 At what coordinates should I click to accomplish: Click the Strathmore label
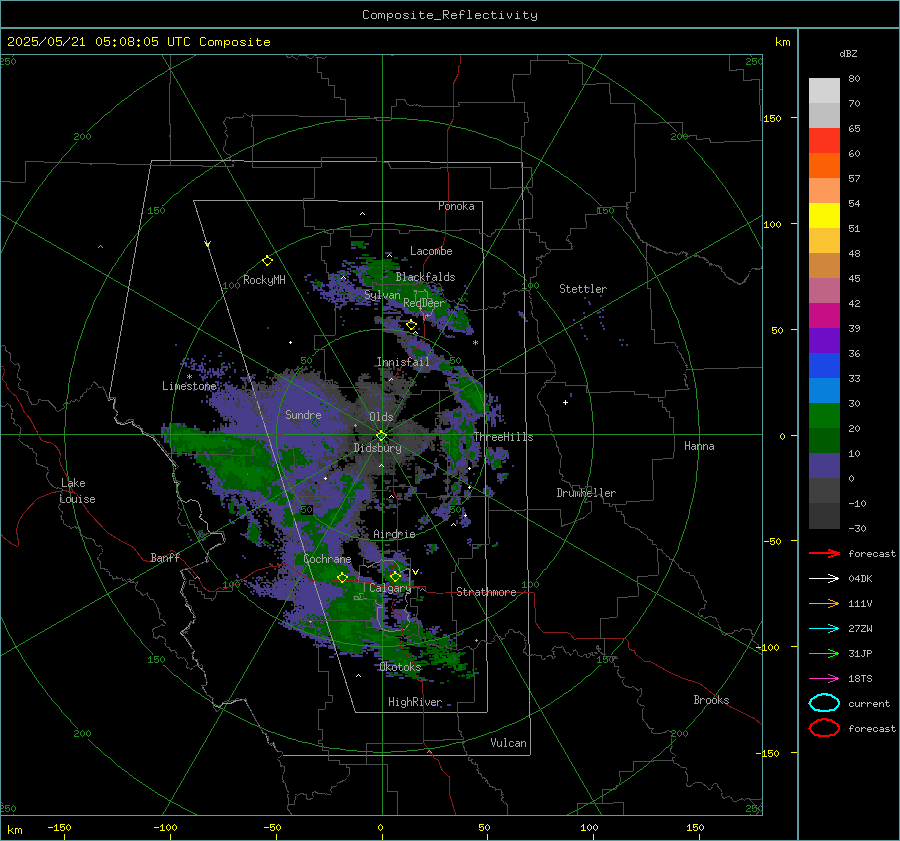pyautogui.click(x=486, y=592)
